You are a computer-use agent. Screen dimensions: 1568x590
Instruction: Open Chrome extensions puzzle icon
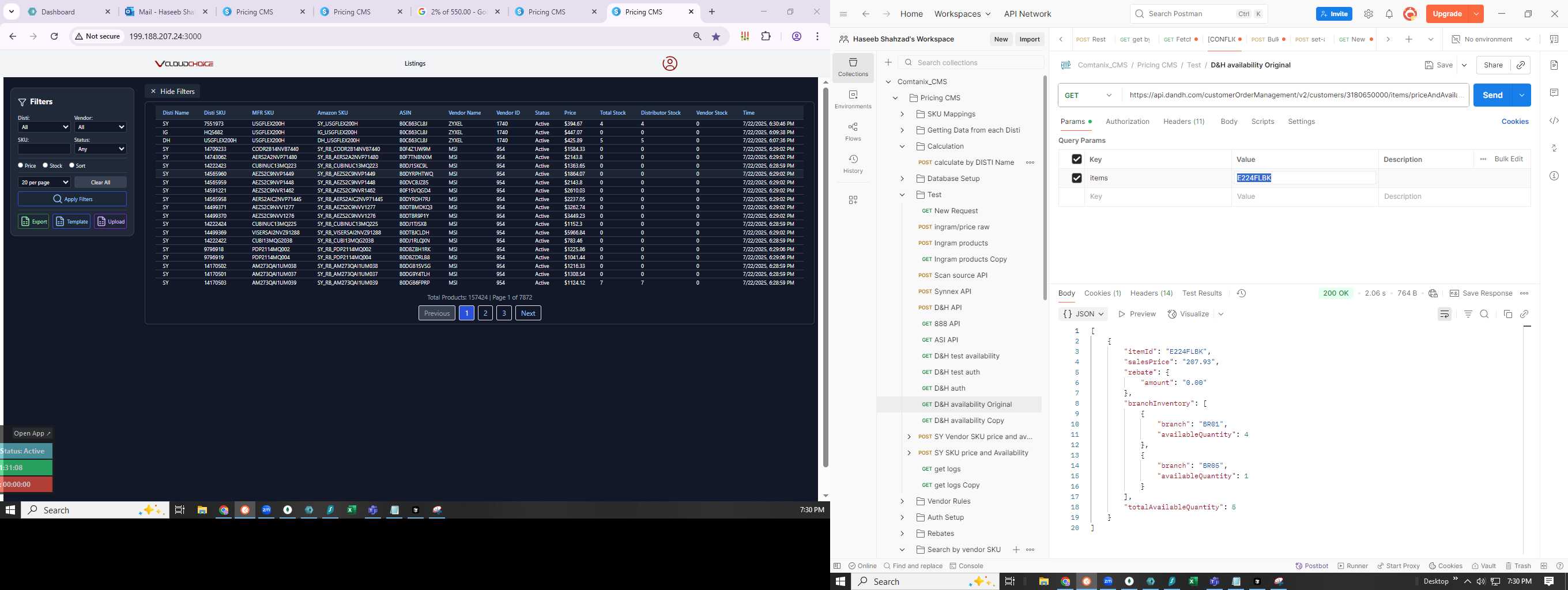766,36
